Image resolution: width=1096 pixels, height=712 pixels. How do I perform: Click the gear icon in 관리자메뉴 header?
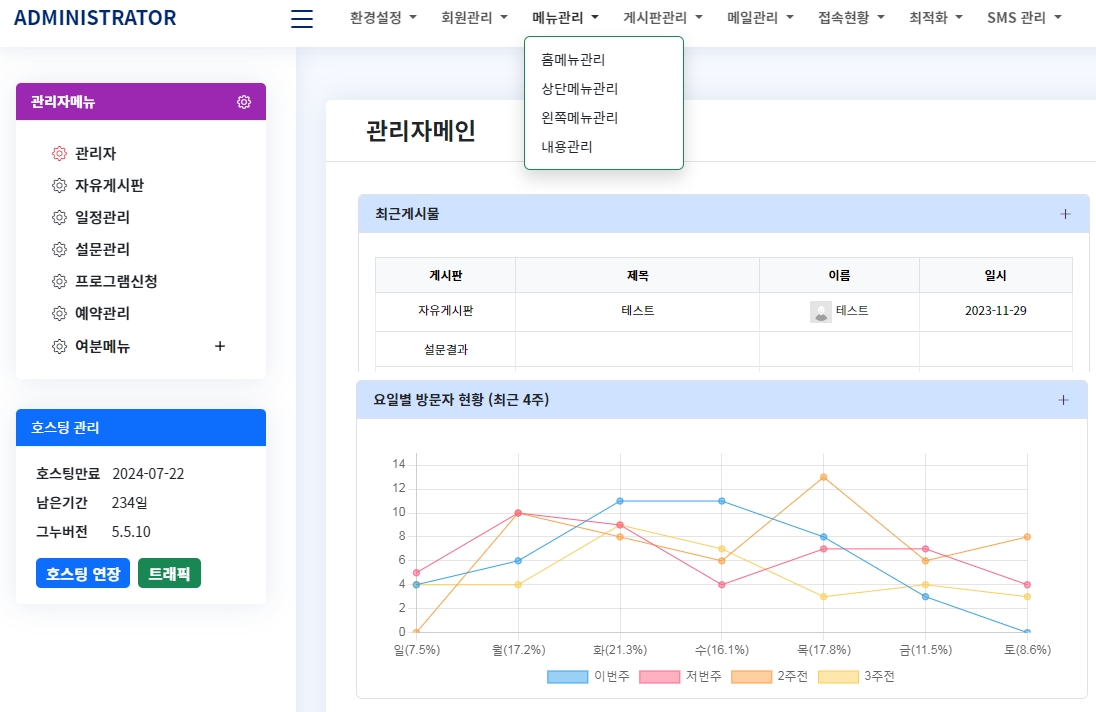pos(244,102)
